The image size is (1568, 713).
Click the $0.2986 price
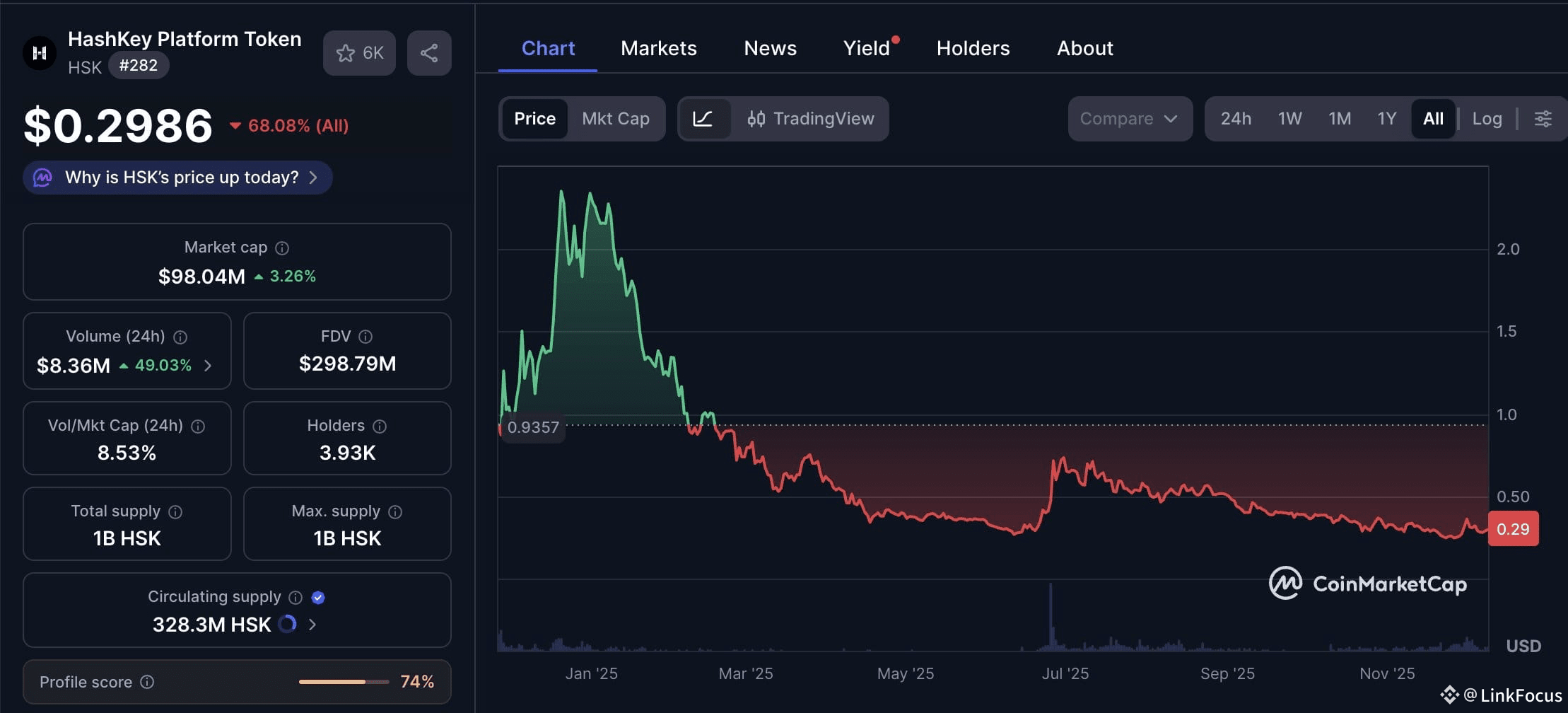pos(118,126)
